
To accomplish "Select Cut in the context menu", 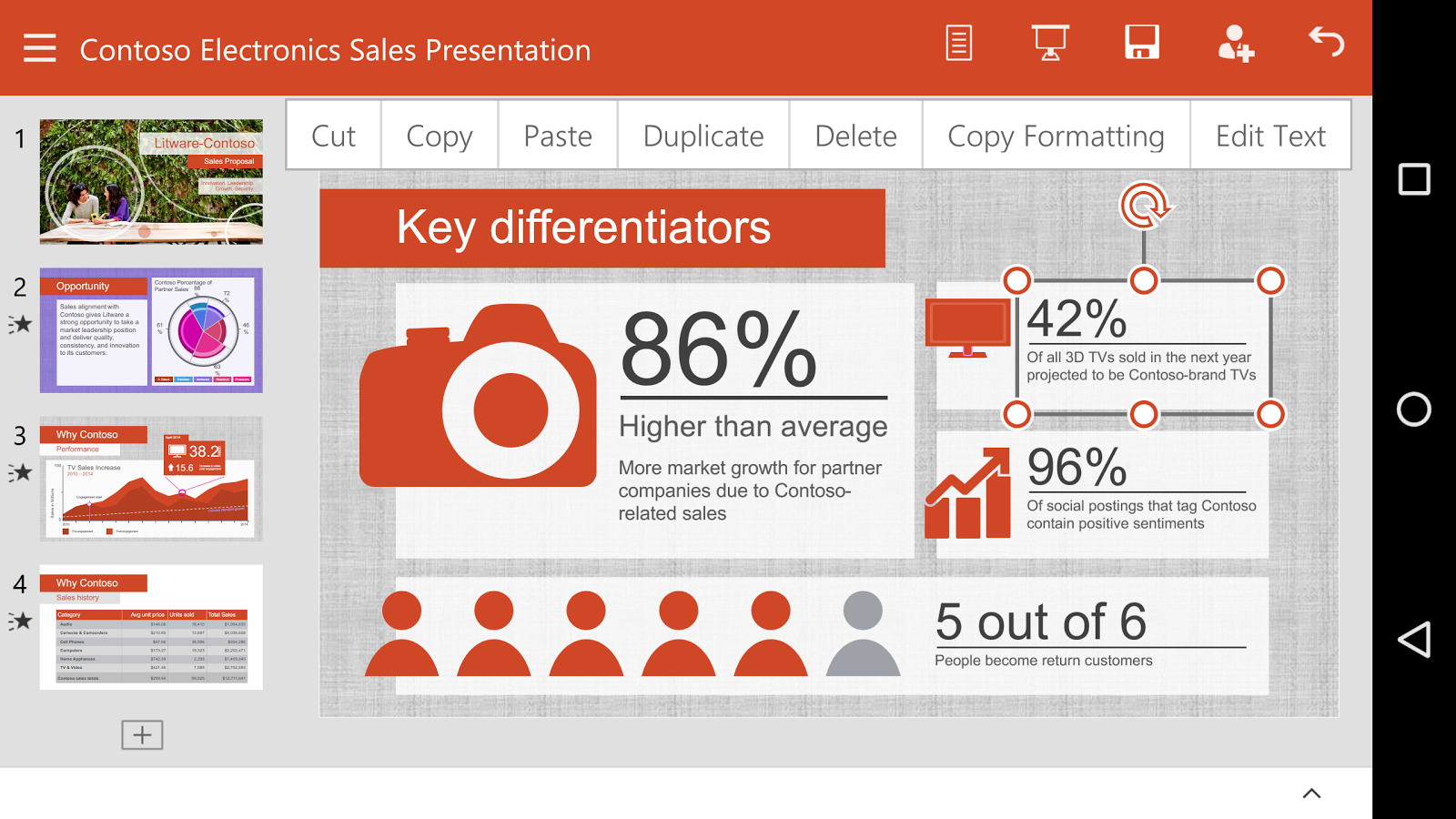I will click(333, 136).
